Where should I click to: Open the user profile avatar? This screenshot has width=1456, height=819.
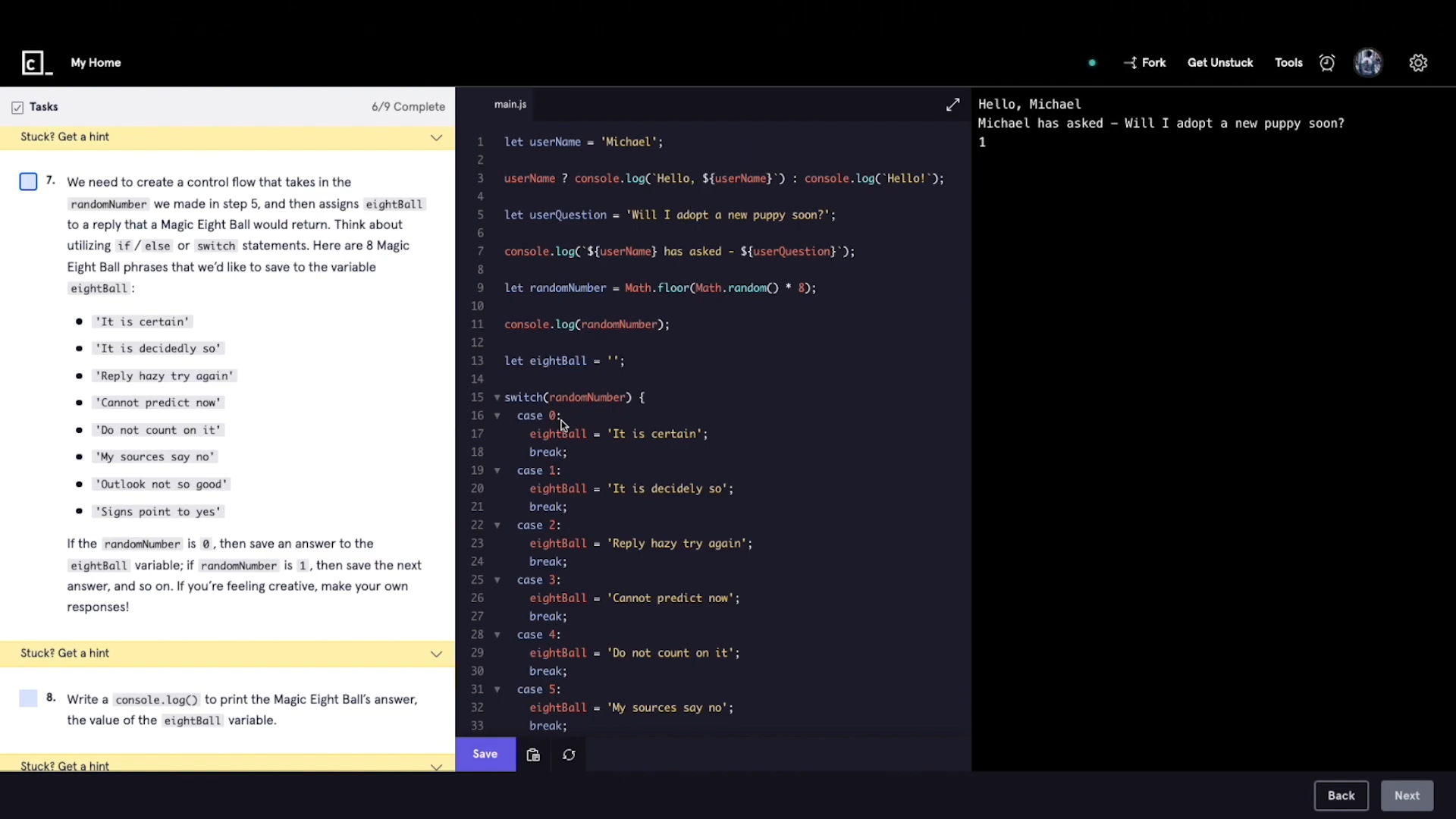pyautogui.click(x=1368, y=63)
